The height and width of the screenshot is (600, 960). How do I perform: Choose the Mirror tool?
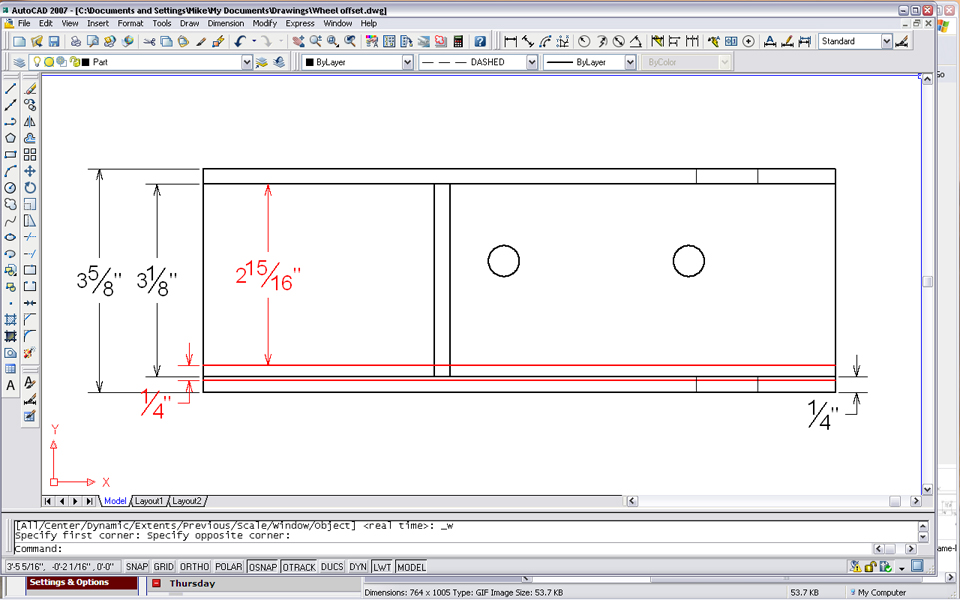pos(30,122)
